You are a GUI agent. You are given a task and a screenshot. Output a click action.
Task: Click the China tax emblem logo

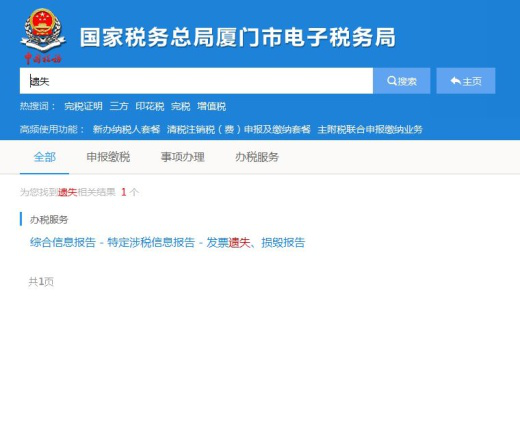43,36
